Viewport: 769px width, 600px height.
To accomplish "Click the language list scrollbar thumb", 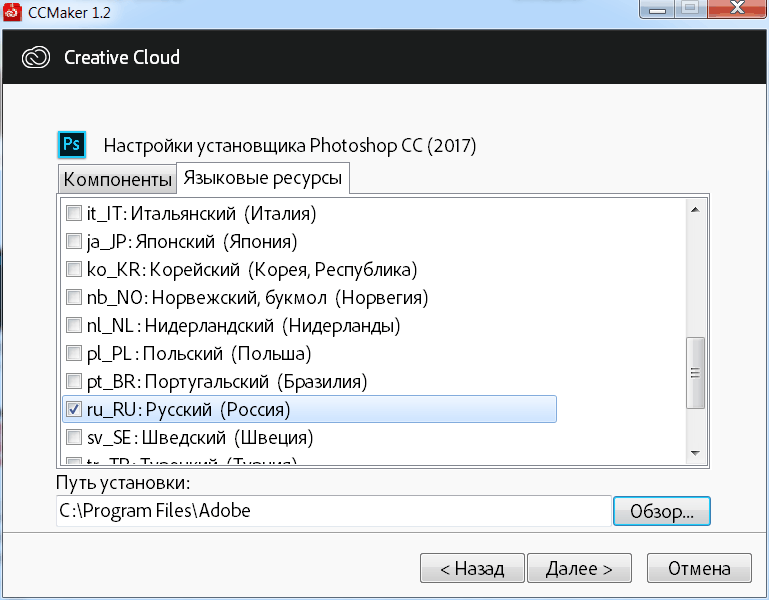I will pos(695,373).
